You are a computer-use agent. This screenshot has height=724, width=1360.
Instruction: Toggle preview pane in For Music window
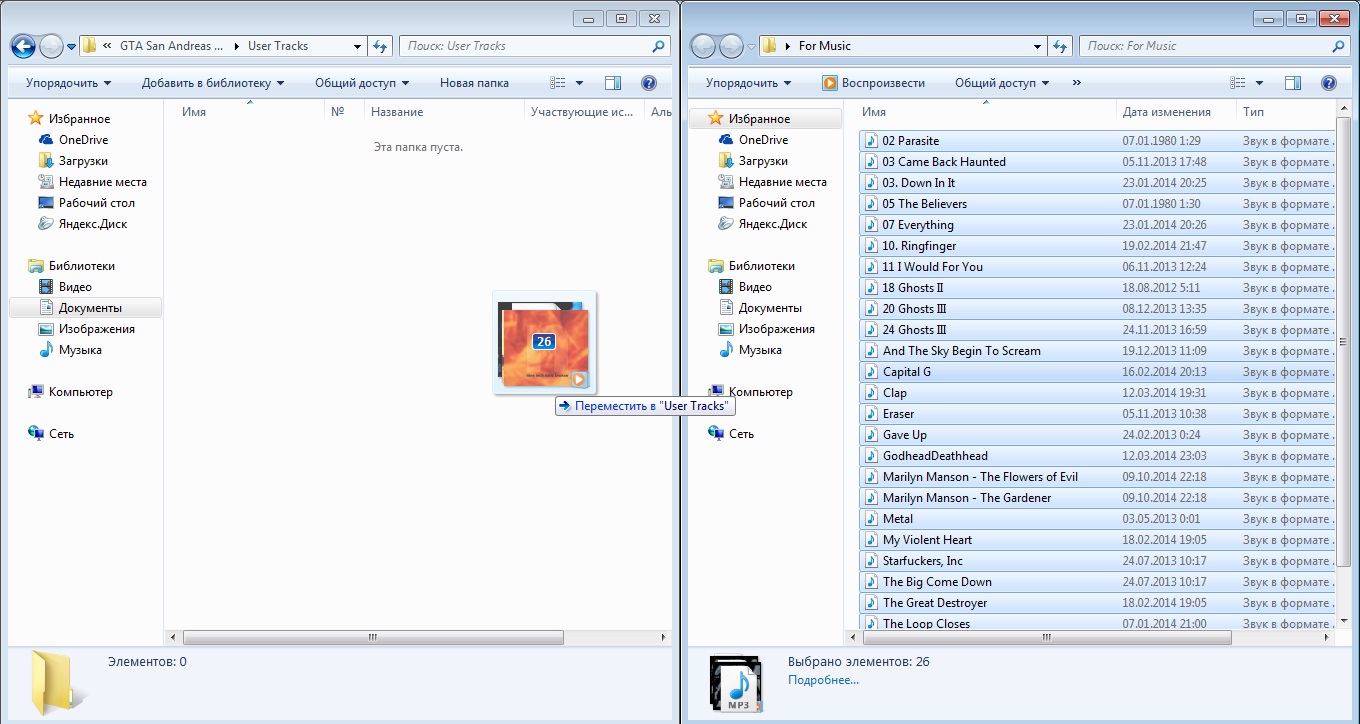(1293, 83)
